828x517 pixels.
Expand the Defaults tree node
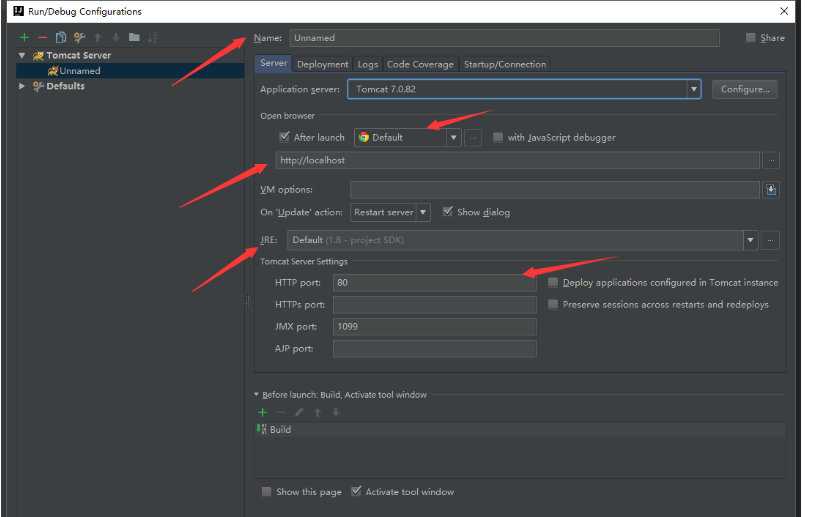click(22, 86)
